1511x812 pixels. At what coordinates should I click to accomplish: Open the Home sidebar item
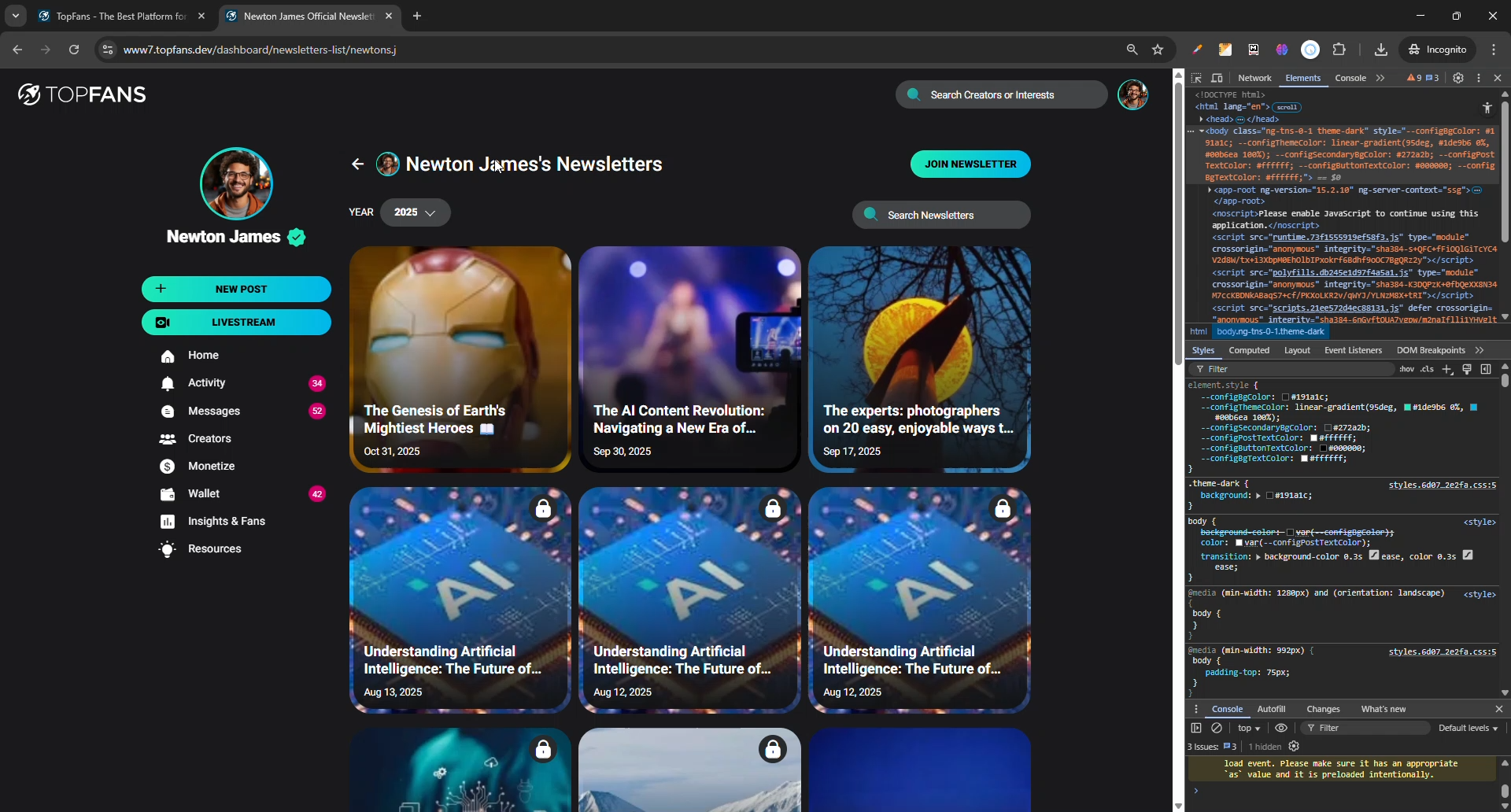pos(203,356)
